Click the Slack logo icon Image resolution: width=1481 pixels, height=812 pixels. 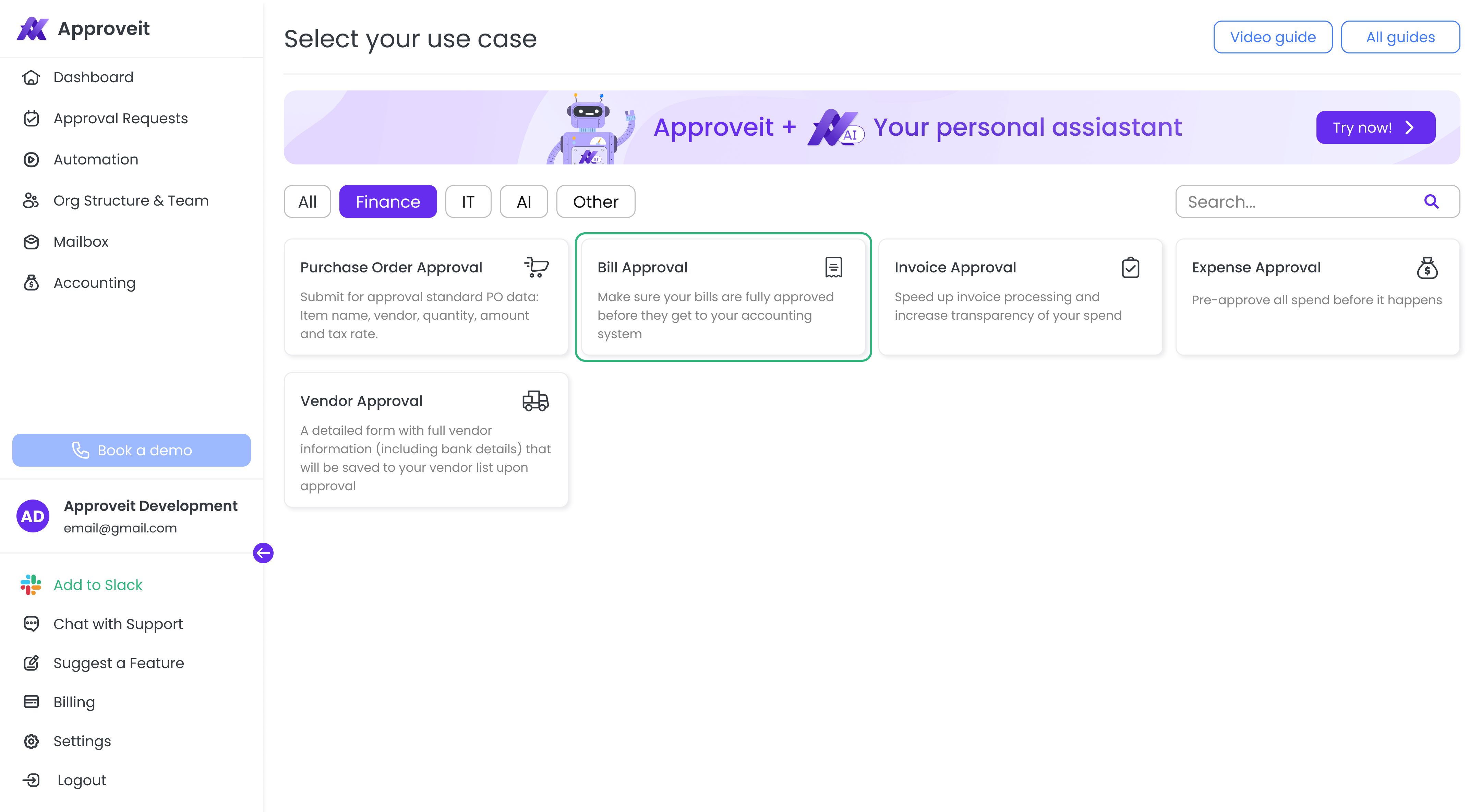tap(31, 585)
